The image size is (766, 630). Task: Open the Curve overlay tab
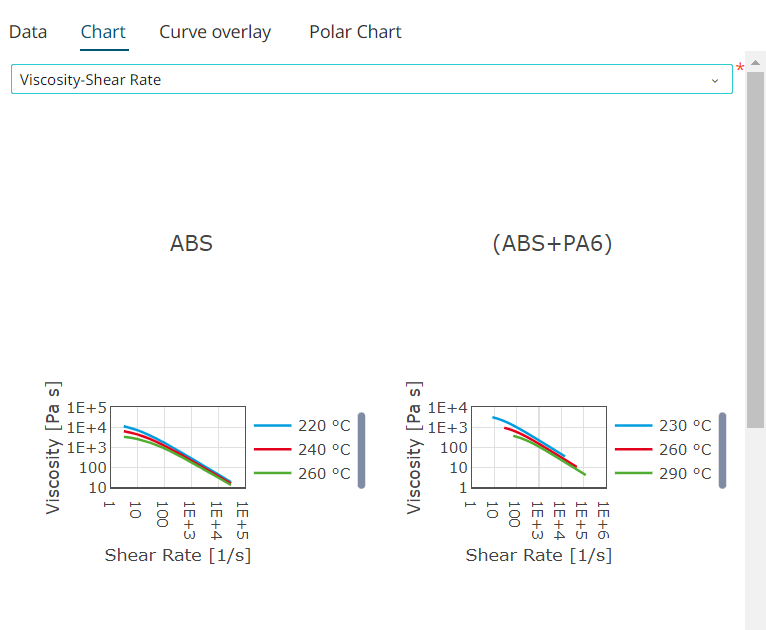215,32
